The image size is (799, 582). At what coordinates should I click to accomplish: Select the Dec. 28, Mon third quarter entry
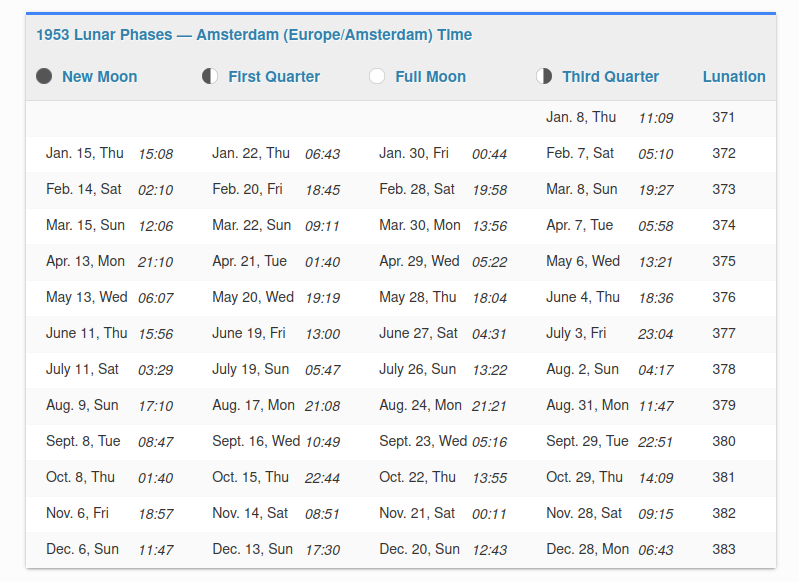(x=588, y=549)
